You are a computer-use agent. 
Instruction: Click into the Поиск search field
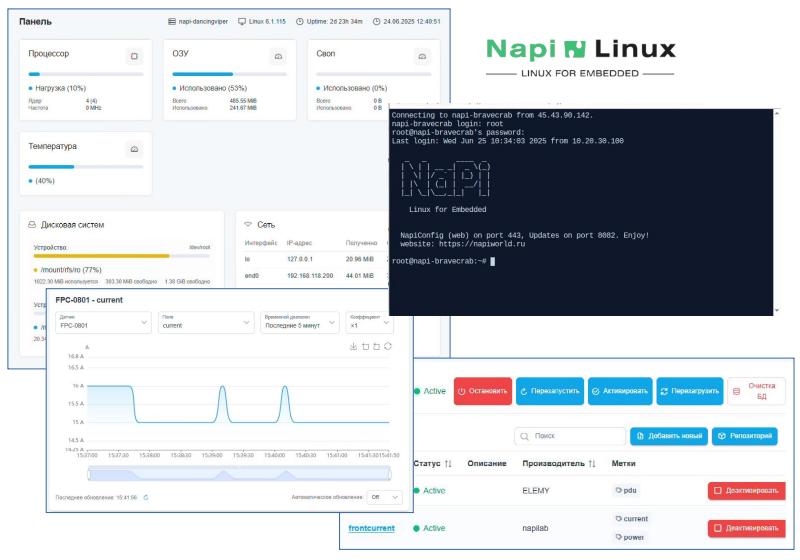point(569,437)
